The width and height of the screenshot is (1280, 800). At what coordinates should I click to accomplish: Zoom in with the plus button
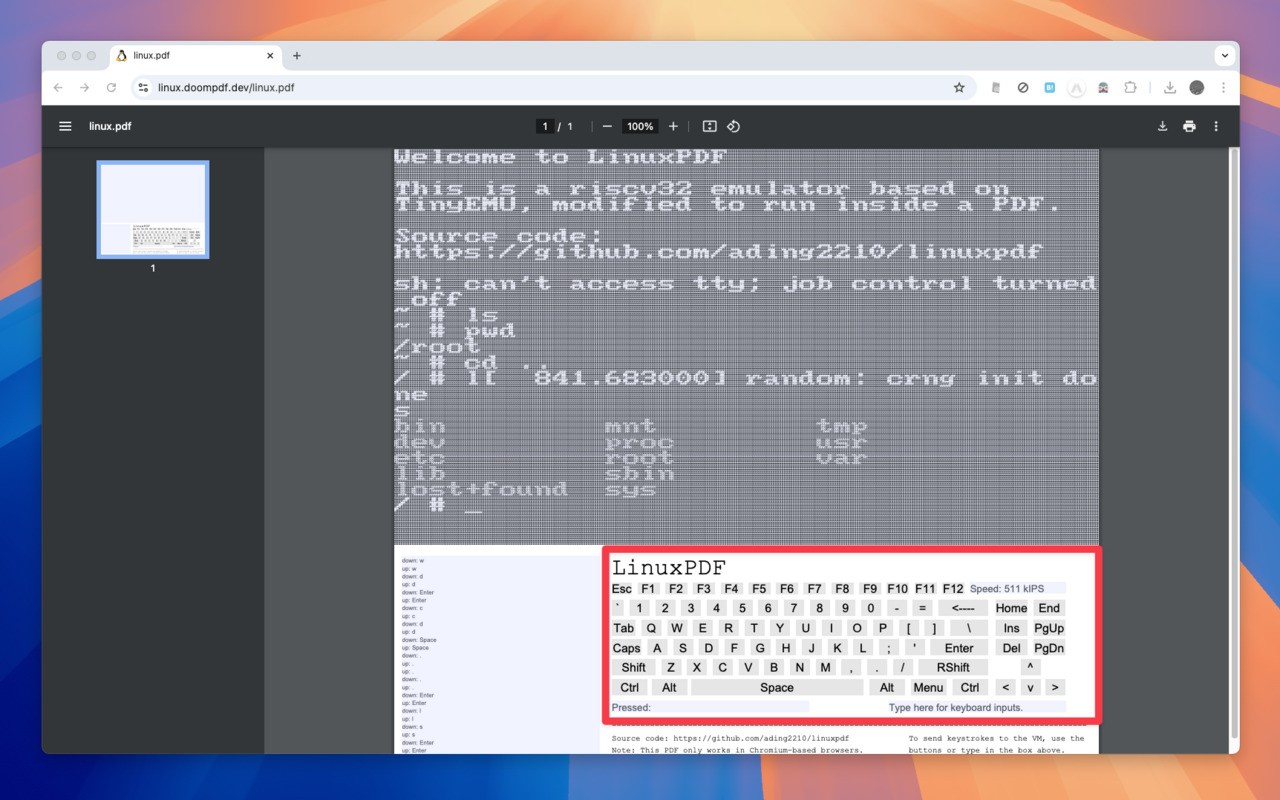pyautogui.click(x=673, y=127)
